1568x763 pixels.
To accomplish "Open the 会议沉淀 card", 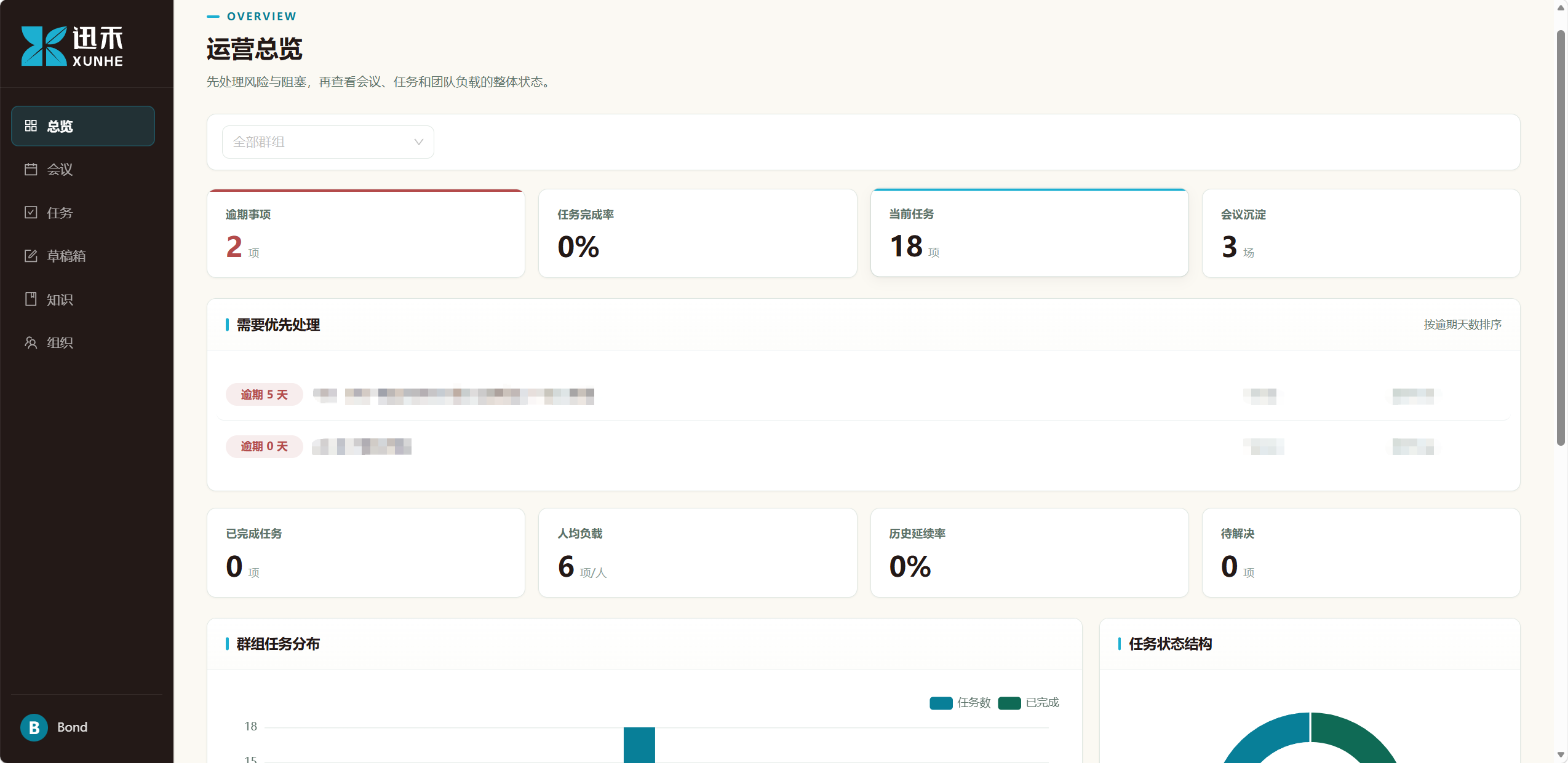I will click(1361, 234).
